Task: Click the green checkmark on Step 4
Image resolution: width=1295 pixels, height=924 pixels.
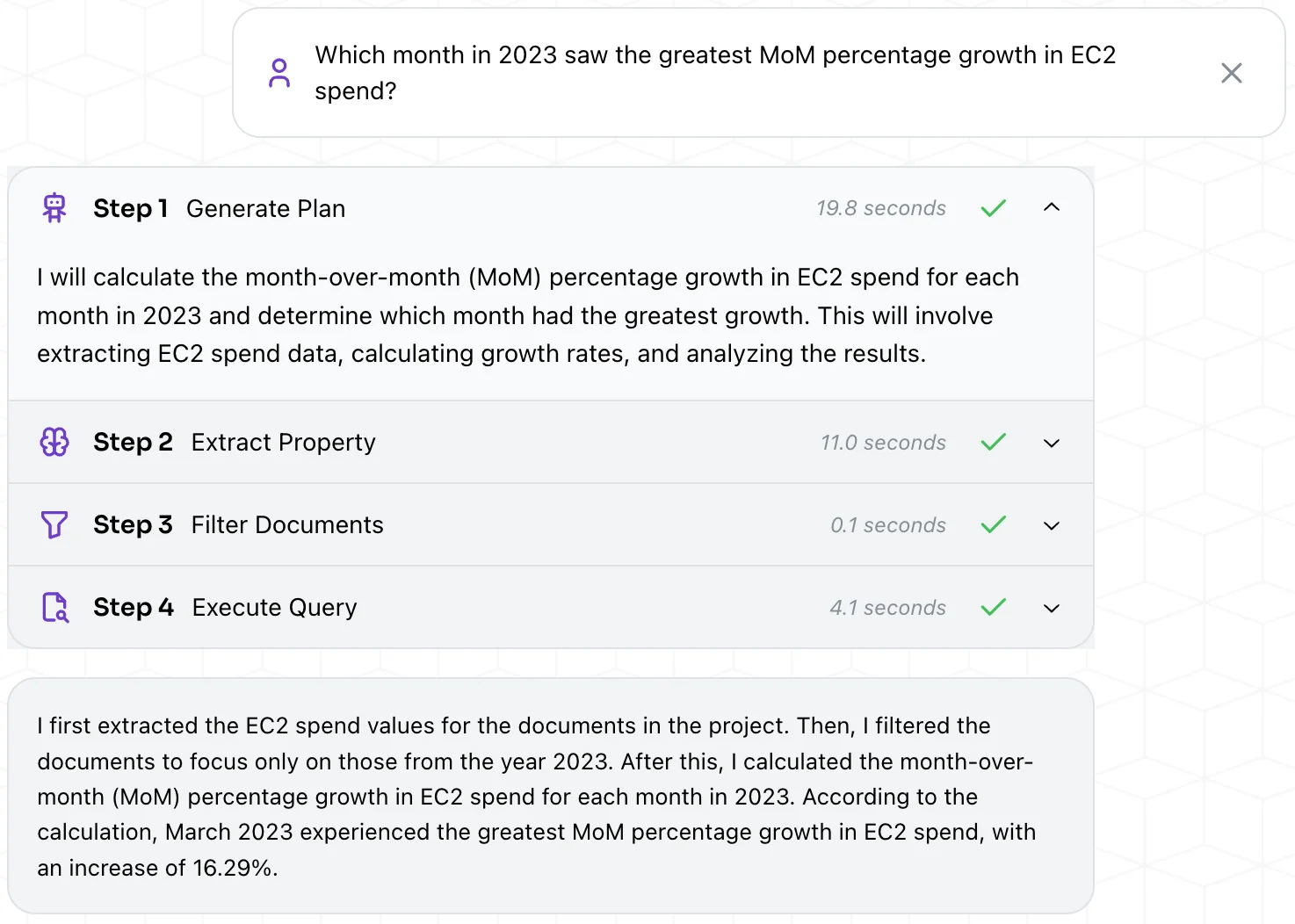Action: (x=993, y=607)
